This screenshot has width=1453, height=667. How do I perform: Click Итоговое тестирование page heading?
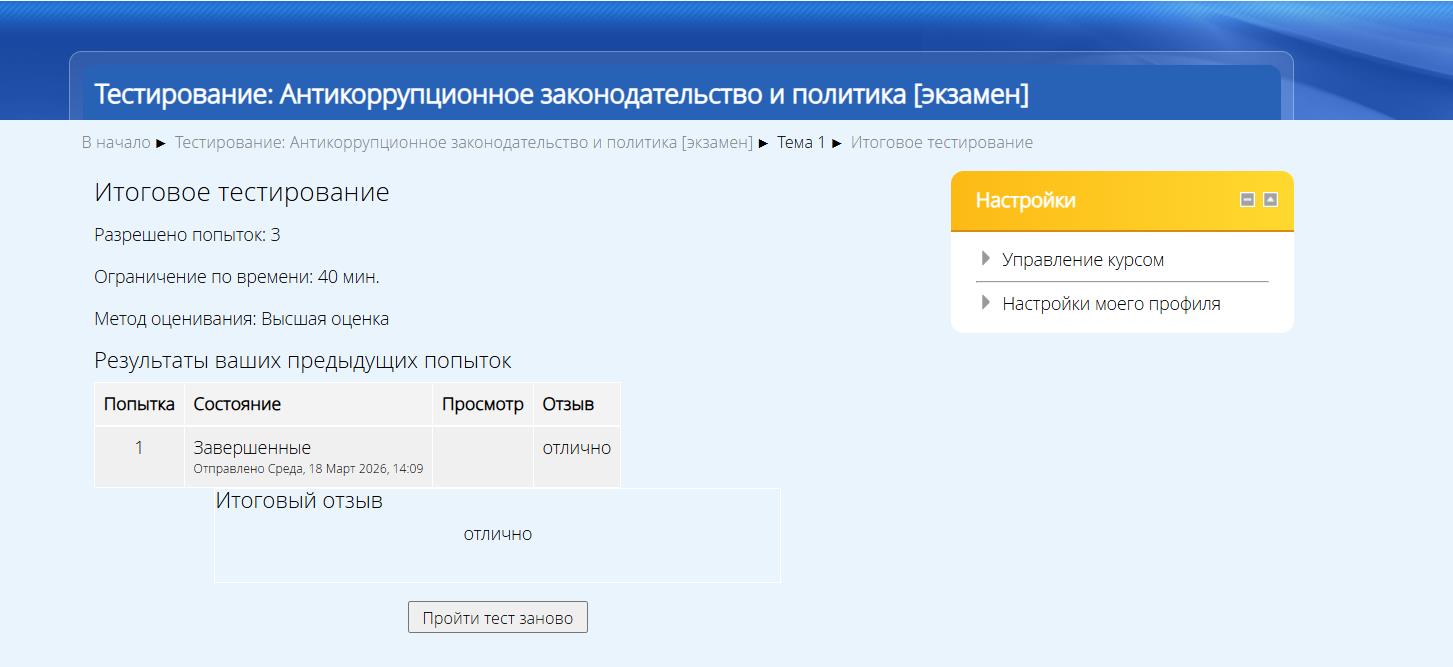point(242,192)
